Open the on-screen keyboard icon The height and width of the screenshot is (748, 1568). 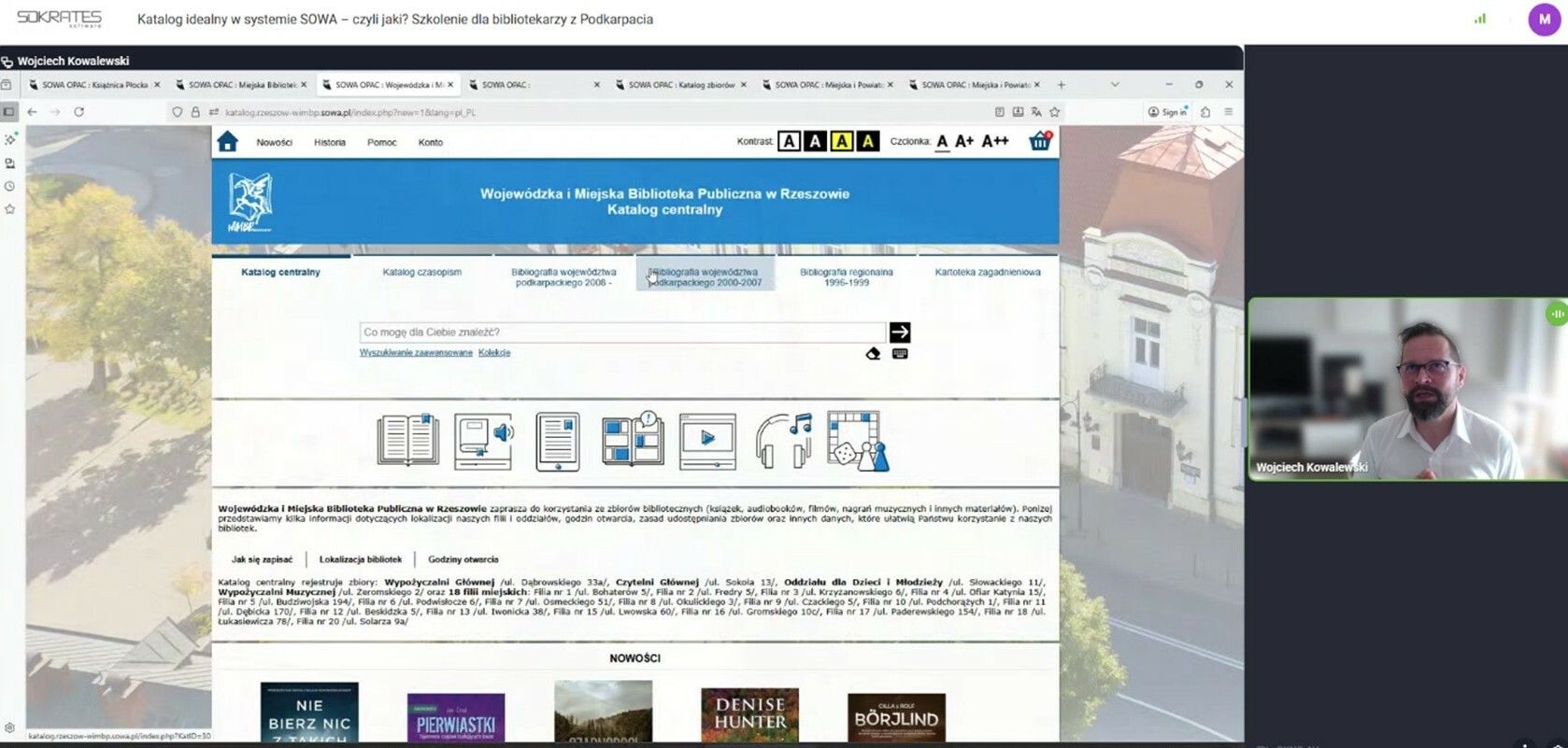900,354
